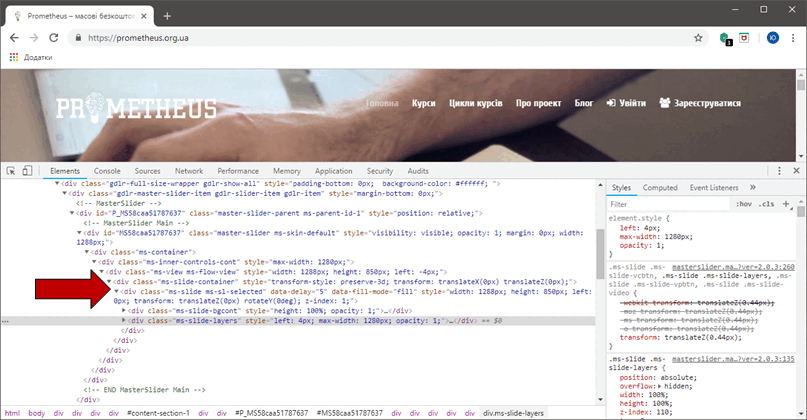Toggle the :hov element state panel
This screenshot has width=807, height=420.
pyautogui.click(x=744, y=204)
